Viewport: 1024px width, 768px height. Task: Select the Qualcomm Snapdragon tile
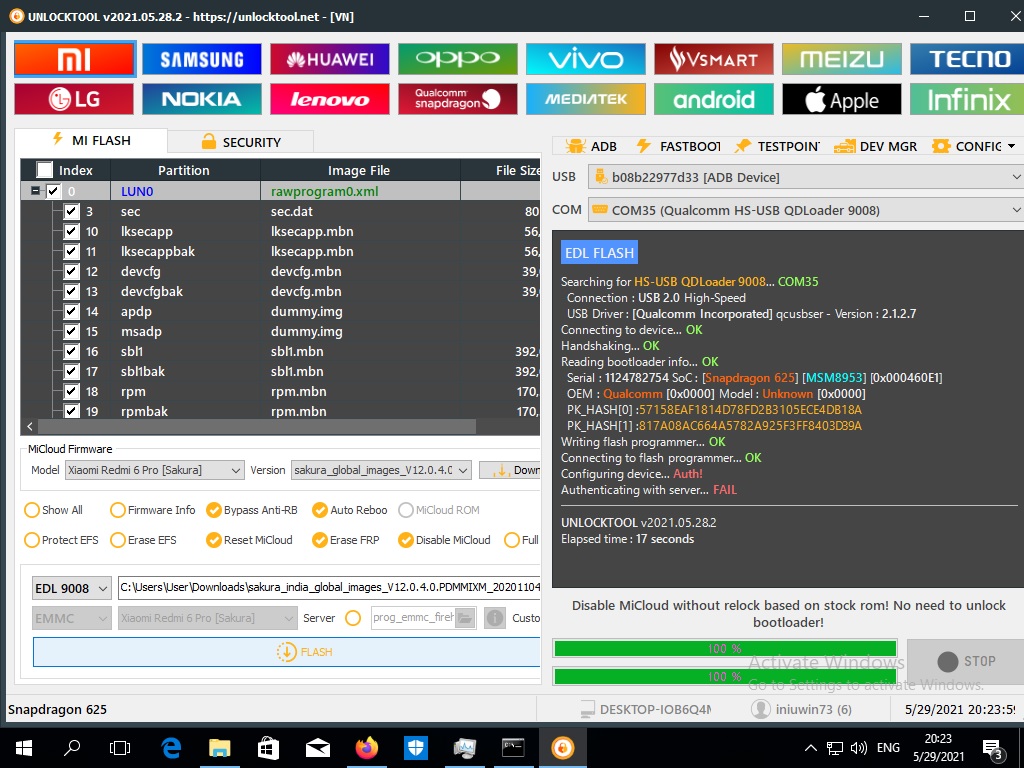[458, 99]
